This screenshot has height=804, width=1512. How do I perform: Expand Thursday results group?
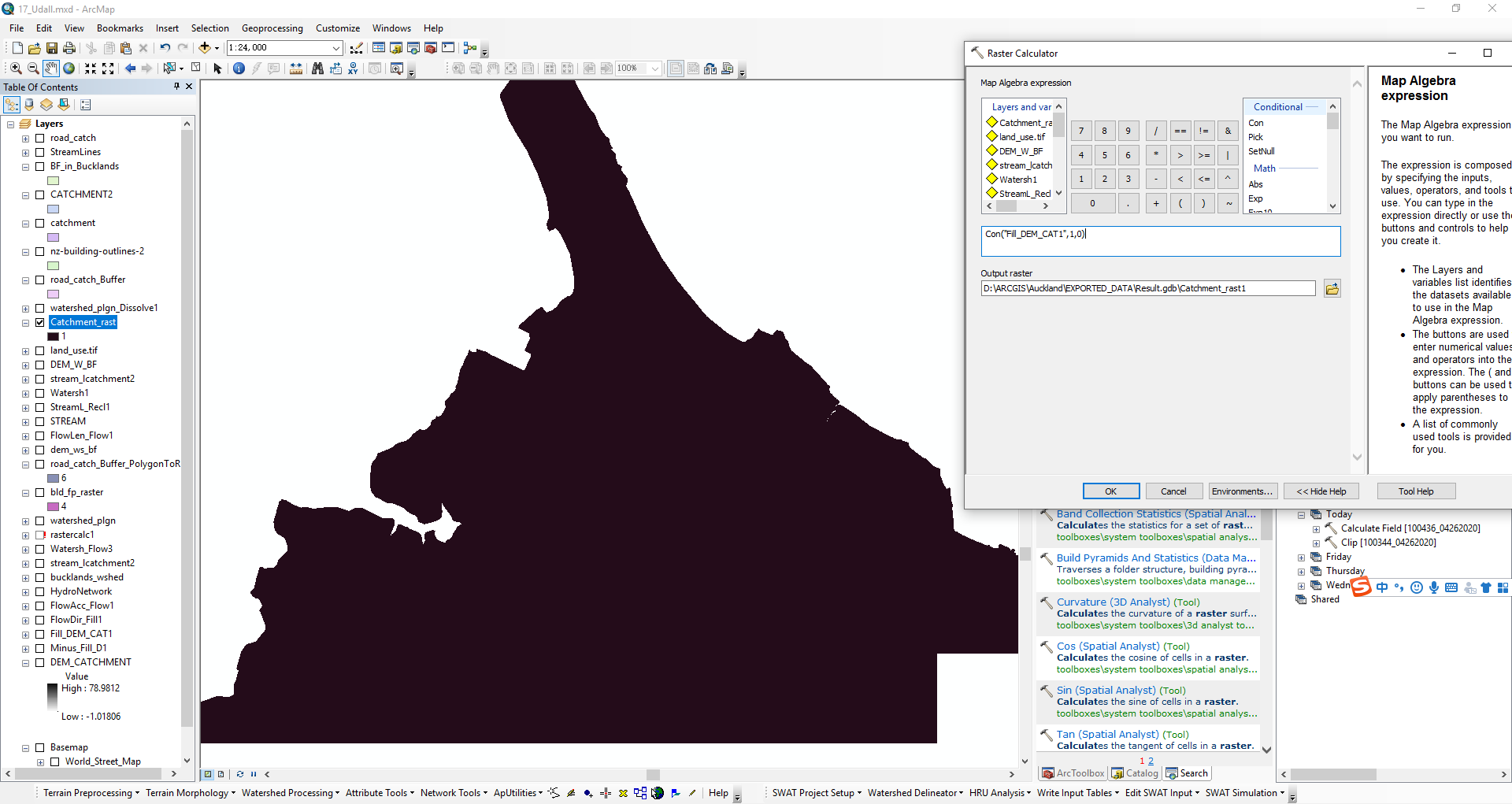pos(1301,571)
